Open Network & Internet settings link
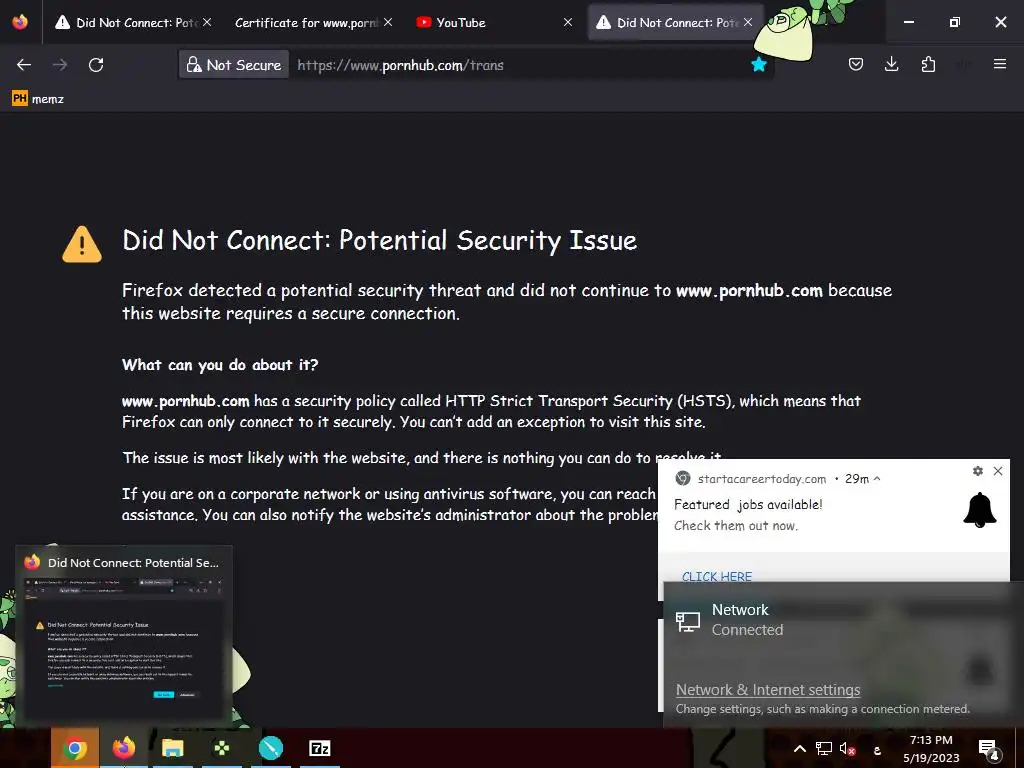1024x768 pixels. [x=767, y=690]
